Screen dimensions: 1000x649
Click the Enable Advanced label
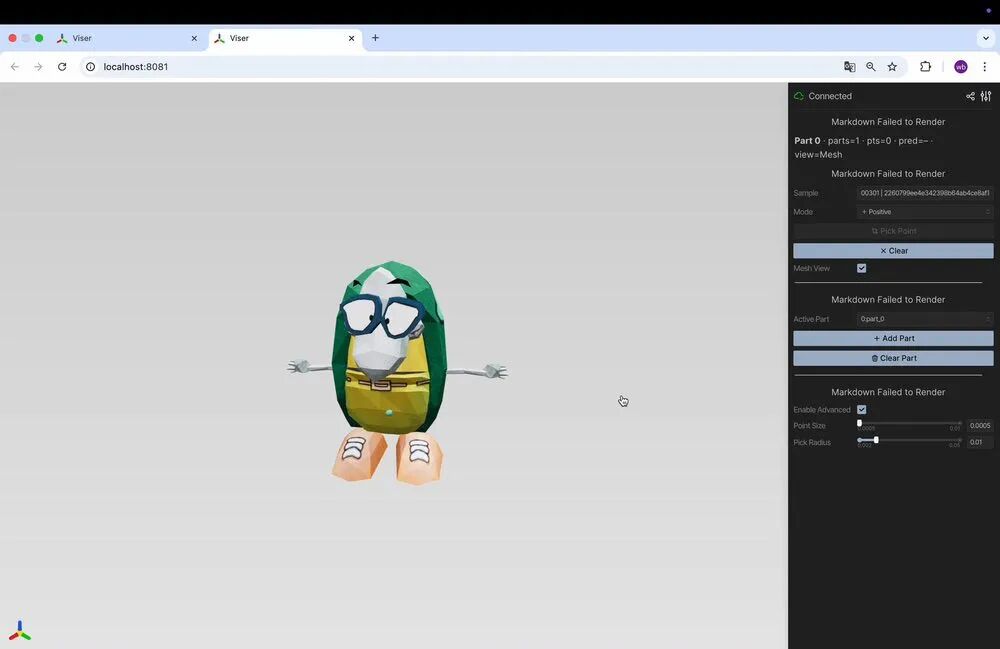click(821, 409)
